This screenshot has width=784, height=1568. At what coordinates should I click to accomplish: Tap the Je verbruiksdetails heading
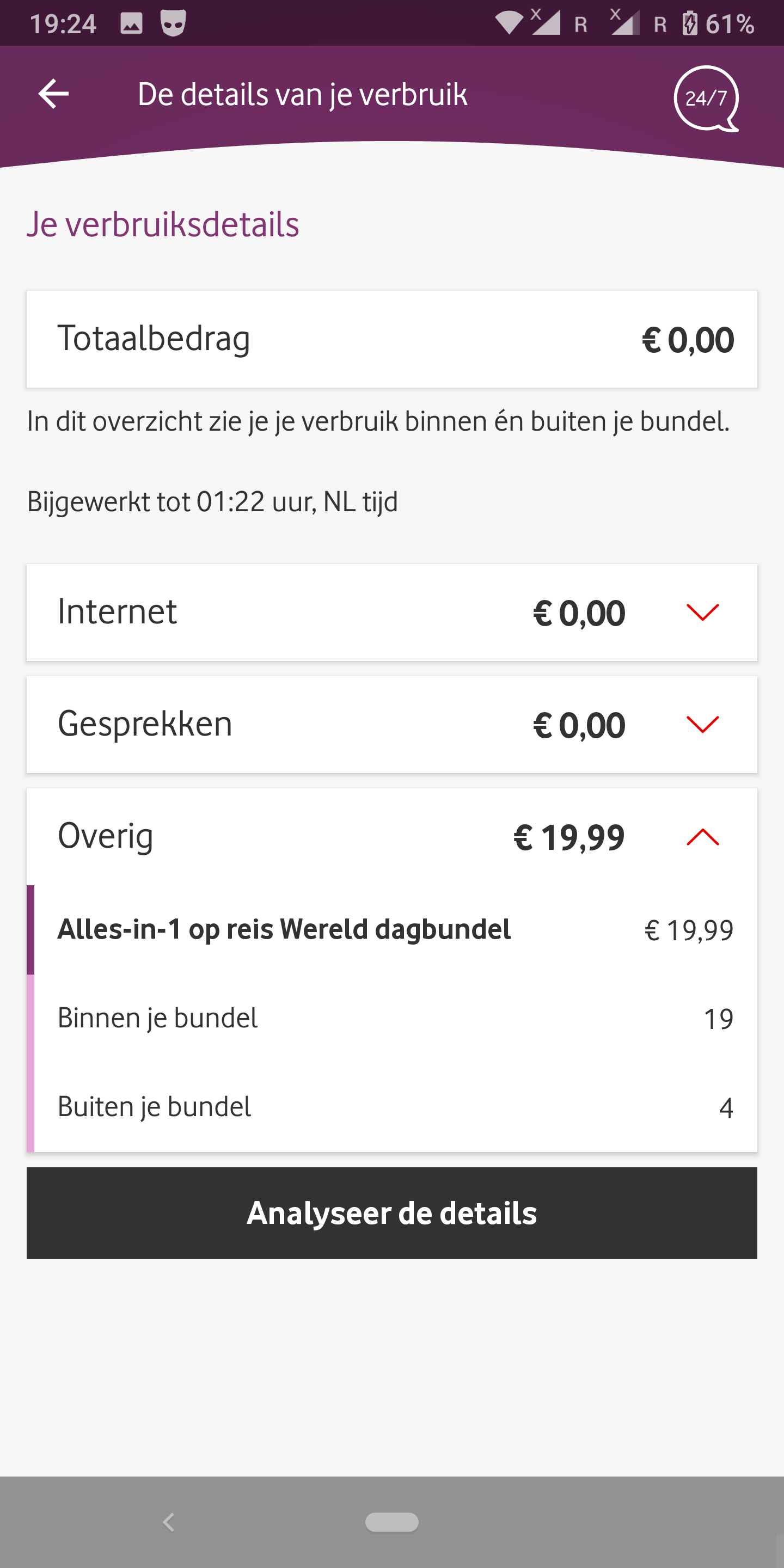(x=163, y=224)
